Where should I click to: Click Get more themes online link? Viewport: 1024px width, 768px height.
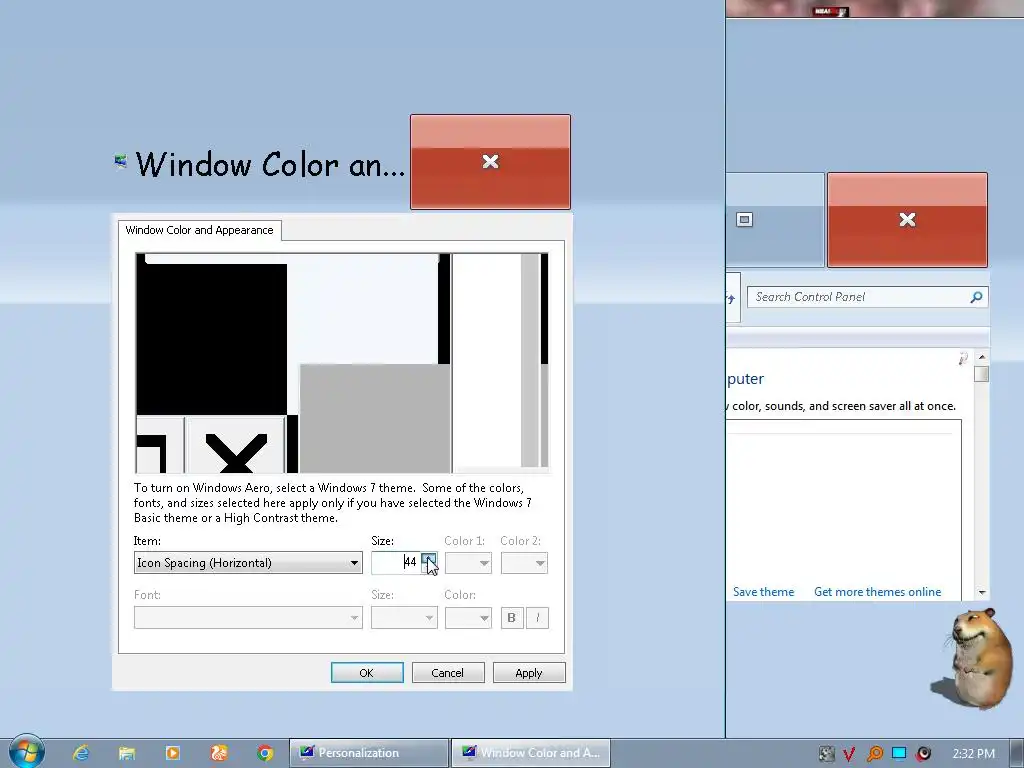[x=878, y=592]
